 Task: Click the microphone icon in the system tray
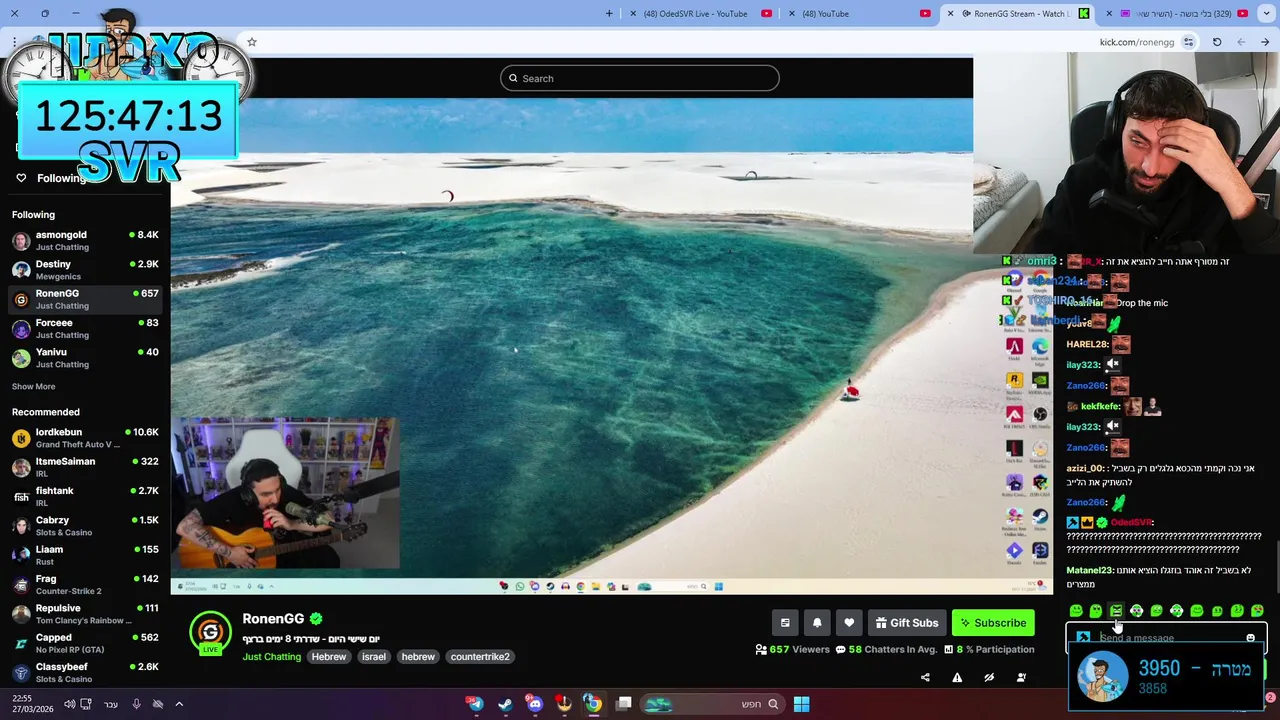(137, 704)
